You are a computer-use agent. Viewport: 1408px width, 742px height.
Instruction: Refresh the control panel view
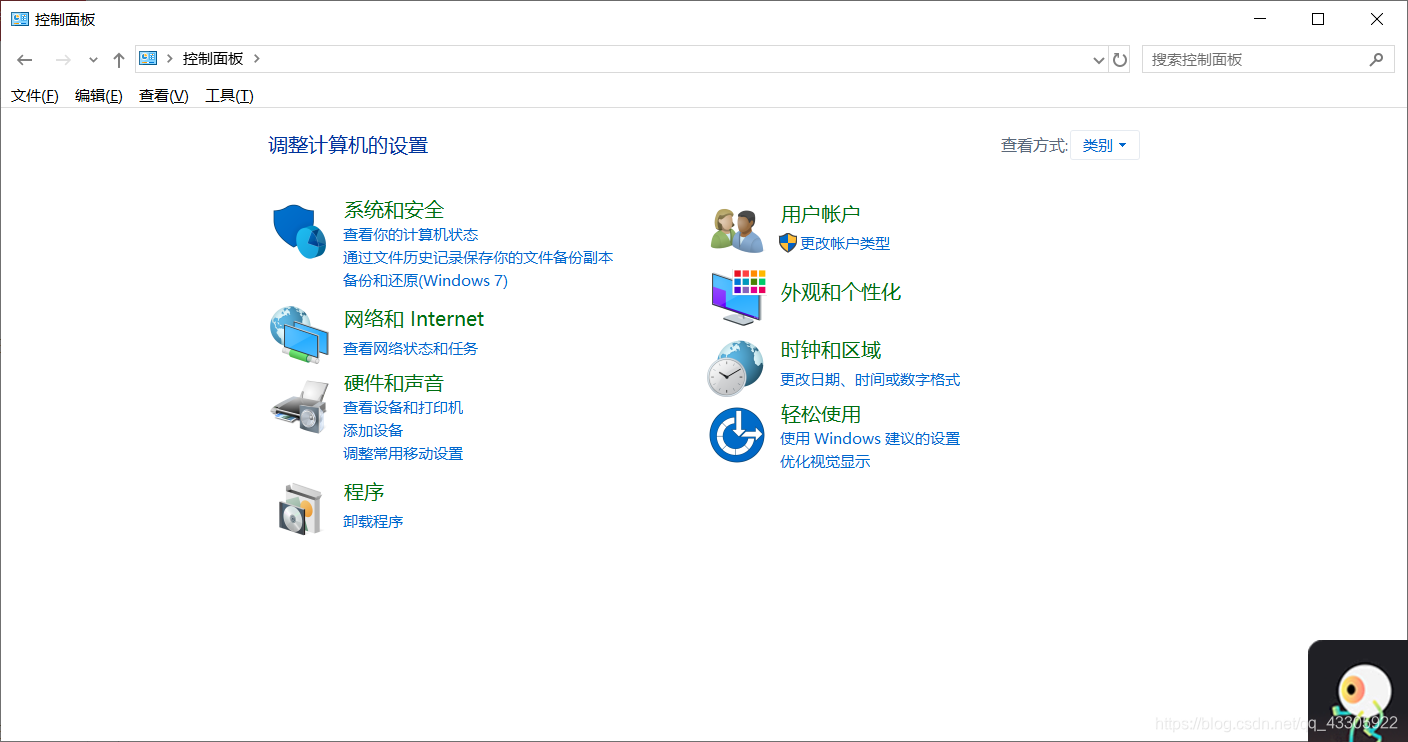(x=1120, y=60)
